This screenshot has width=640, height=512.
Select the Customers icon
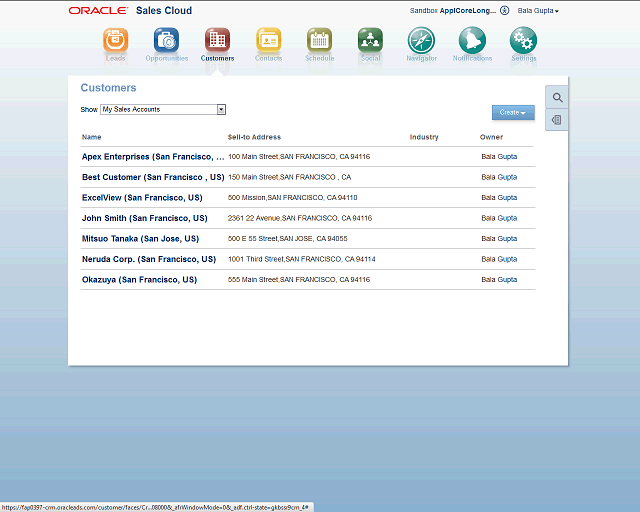pyautogui.click(x=218, y=40)
